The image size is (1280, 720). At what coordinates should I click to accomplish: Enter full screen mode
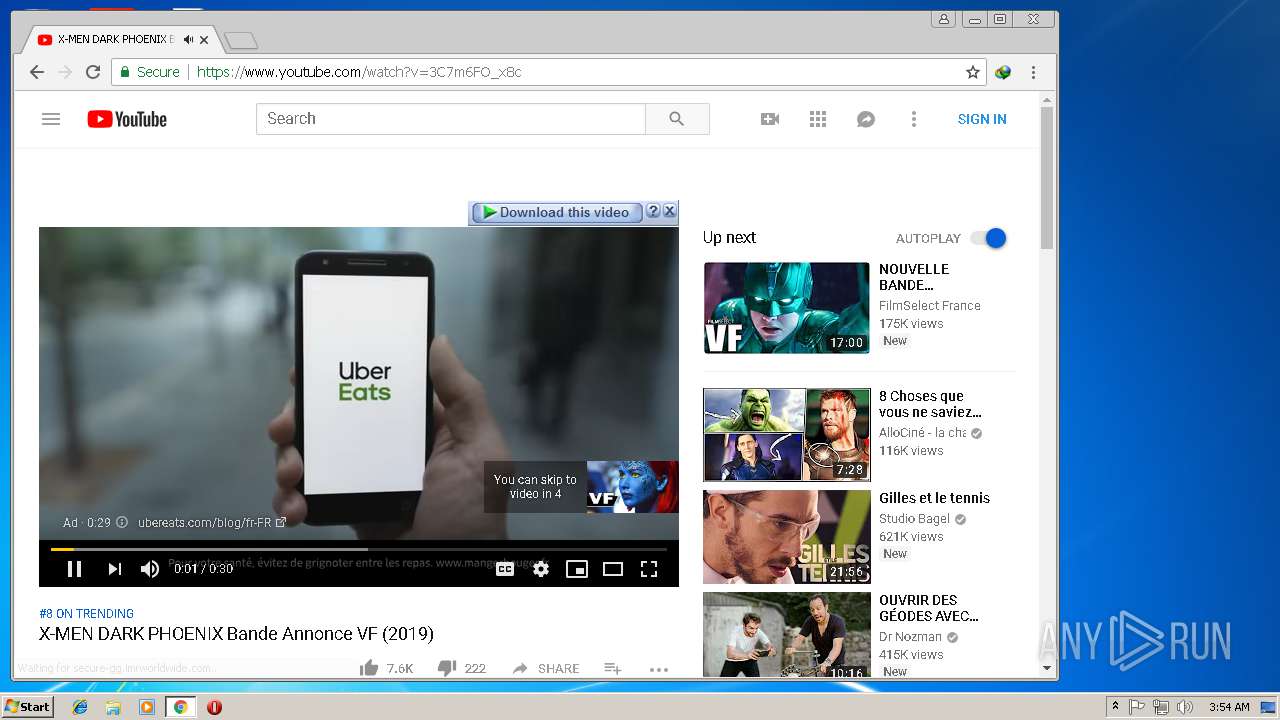point(649,569)
